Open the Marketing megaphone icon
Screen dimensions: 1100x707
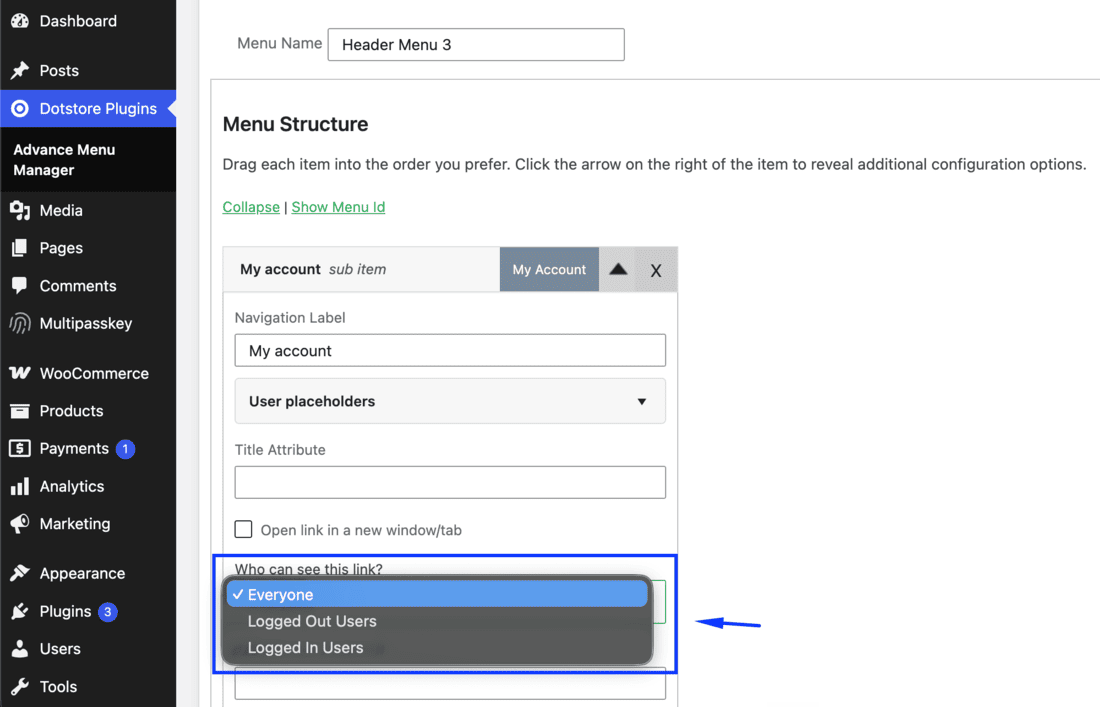point(20,523)
